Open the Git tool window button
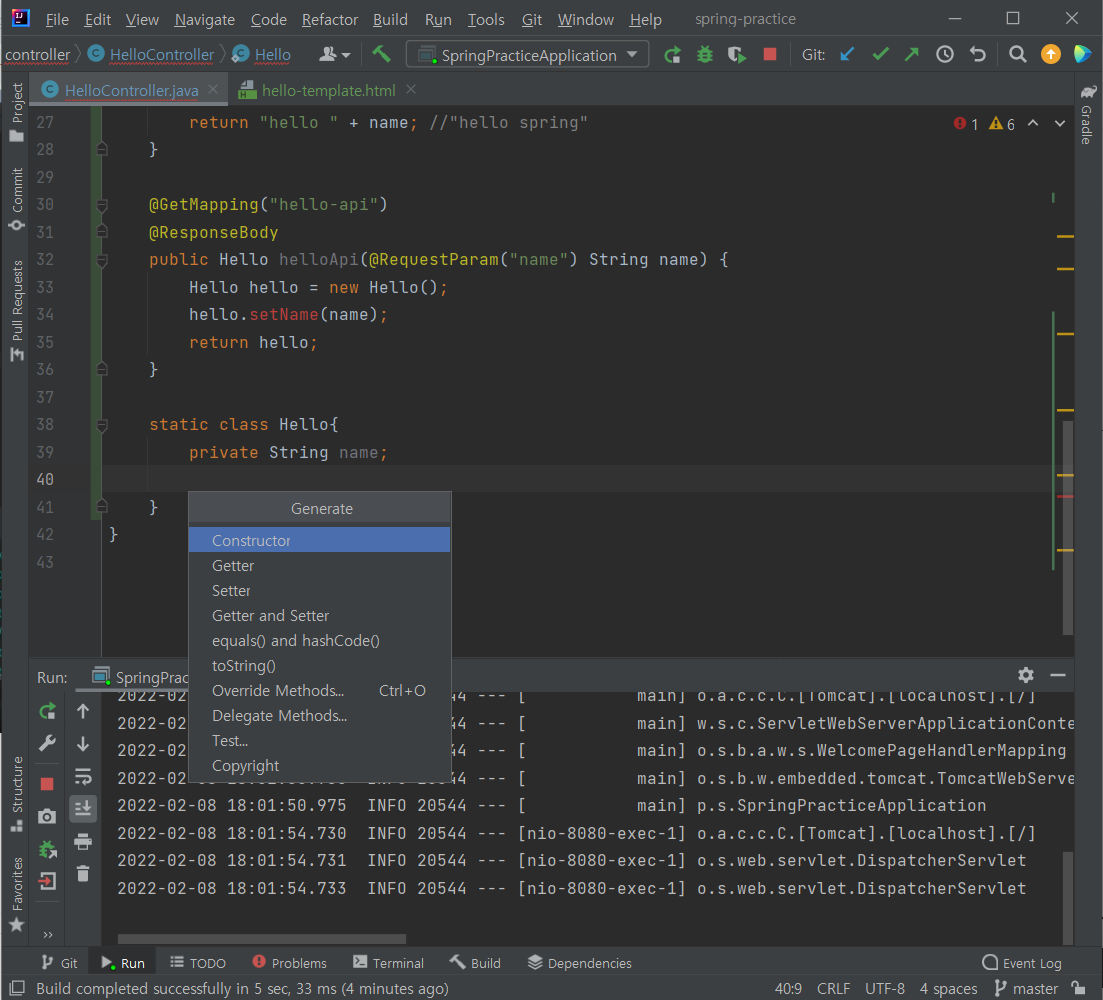Image resolution: width=1103 pixels, height=1000 pixels. (x=59, y=963)
